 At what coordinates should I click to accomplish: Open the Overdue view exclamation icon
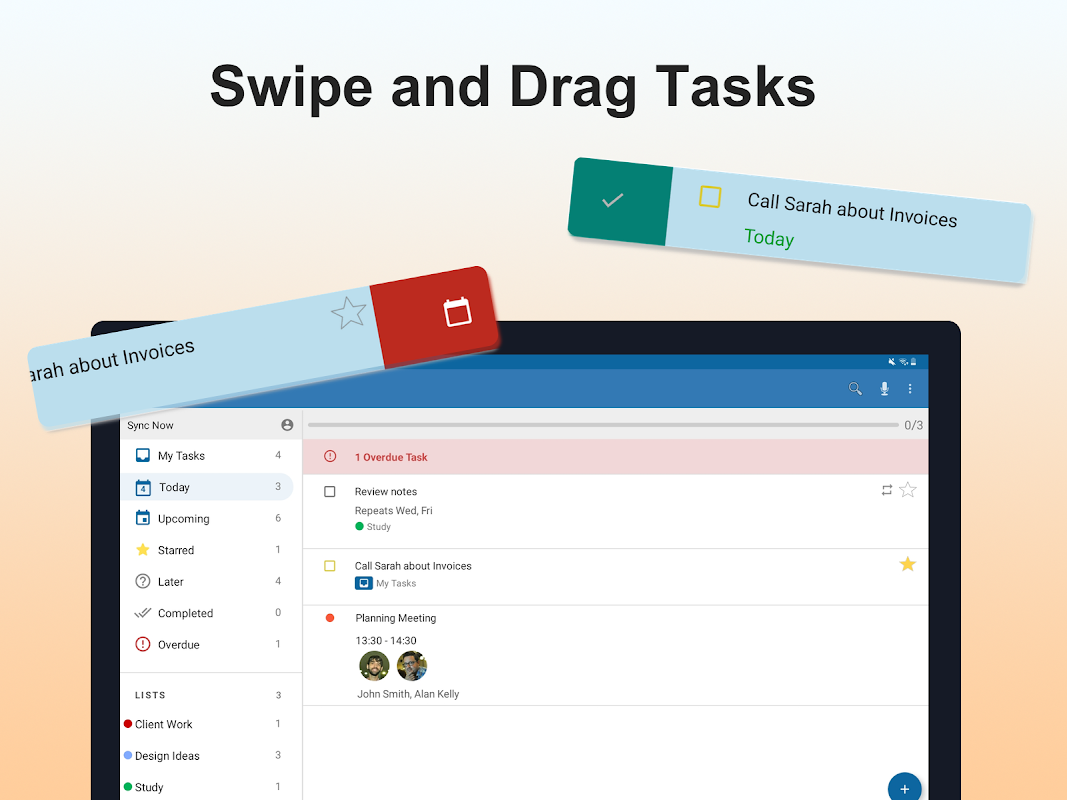pyautogui.click(x=141, y=644)
